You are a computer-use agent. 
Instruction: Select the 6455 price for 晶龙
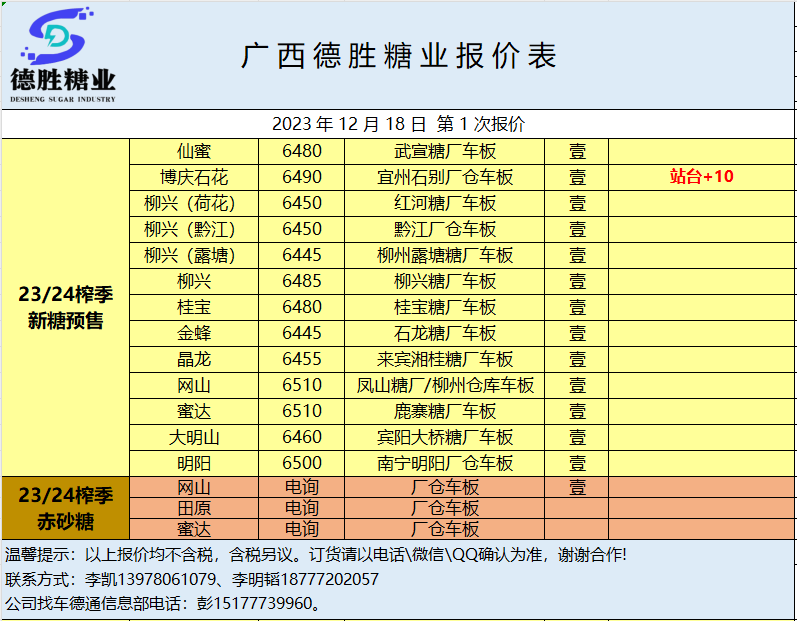[301, 360]
